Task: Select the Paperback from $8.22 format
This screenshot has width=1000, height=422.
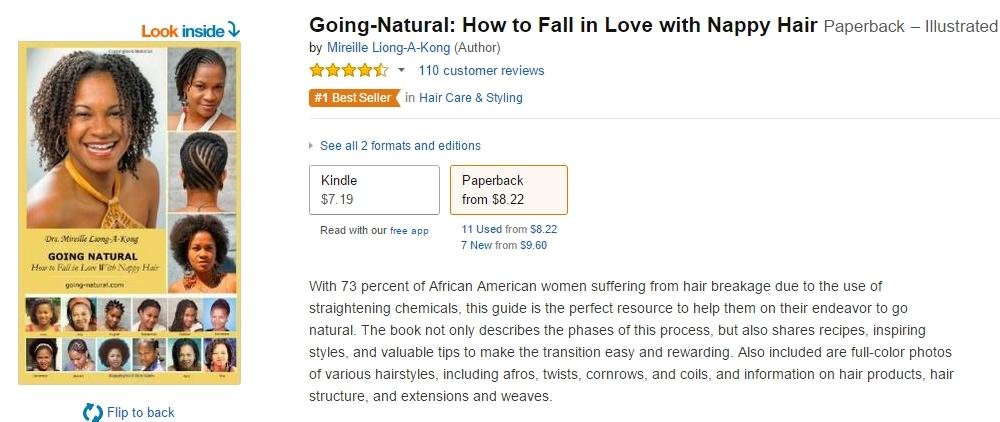Action: click(x=508, y=190)
